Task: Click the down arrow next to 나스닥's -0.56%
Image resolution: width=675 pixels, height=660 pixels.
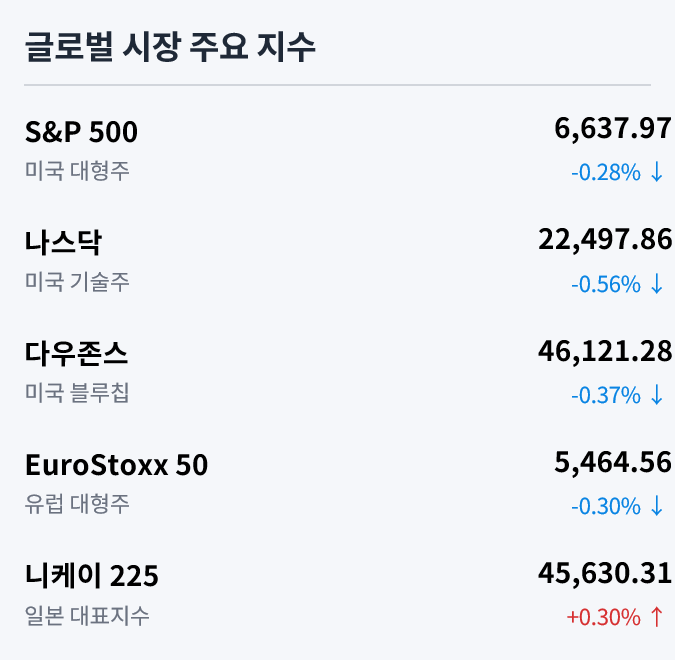Action: tap(657, 284)
